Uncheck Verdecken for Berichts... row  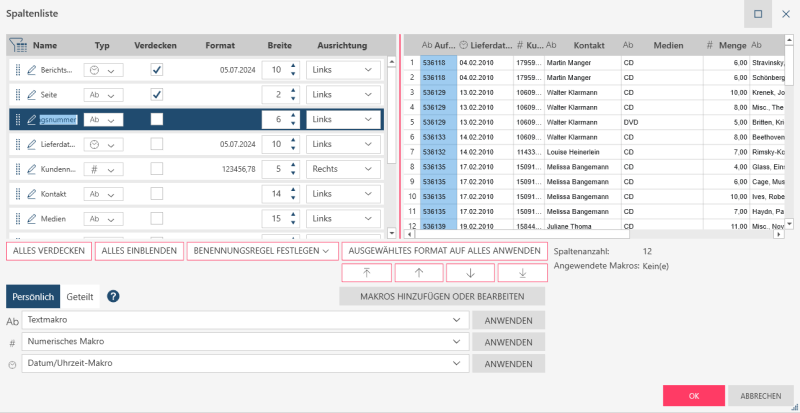click(156, 70)
